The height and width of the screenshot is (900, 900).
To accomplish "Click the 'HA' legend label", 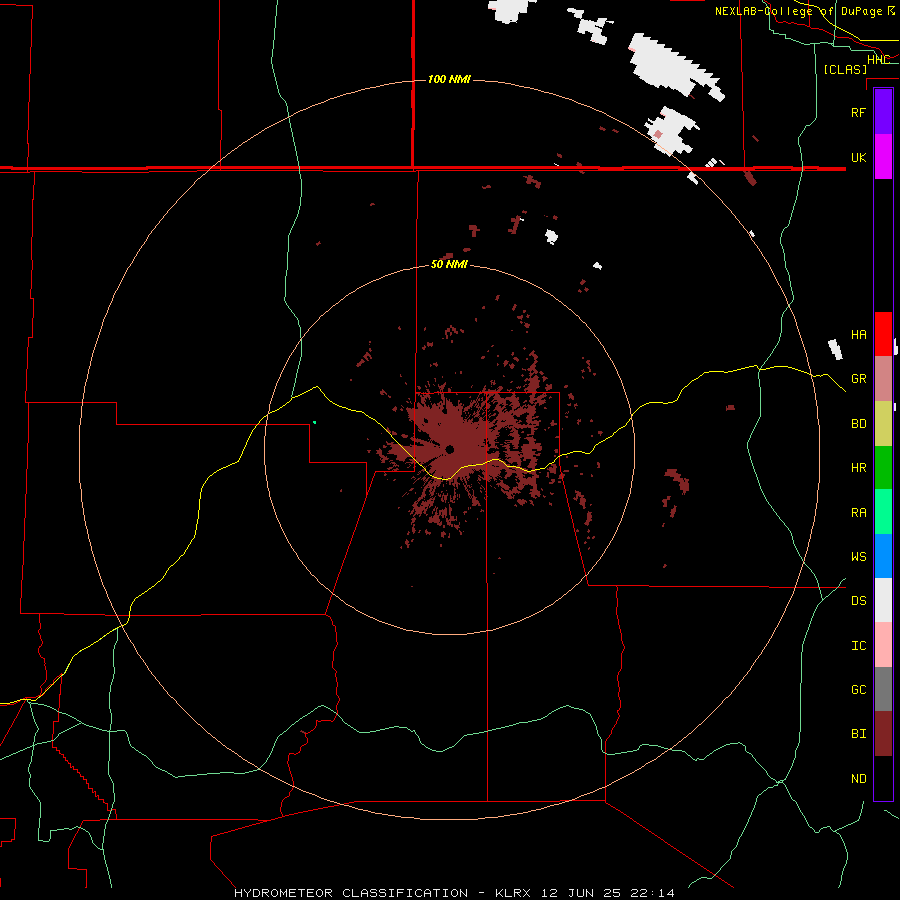I will pyautogui.click(x=858, y=335).
